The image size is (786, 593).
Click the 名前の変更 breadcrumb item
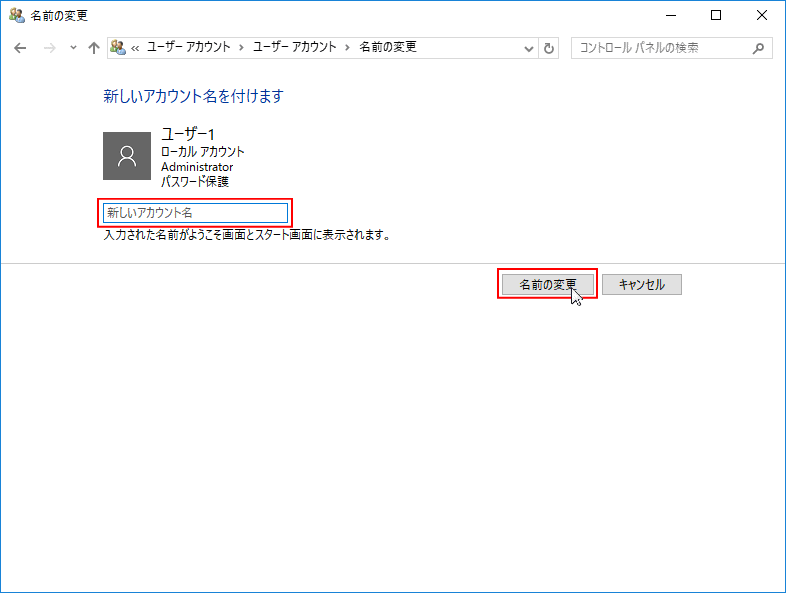click(x=387, y=47)
